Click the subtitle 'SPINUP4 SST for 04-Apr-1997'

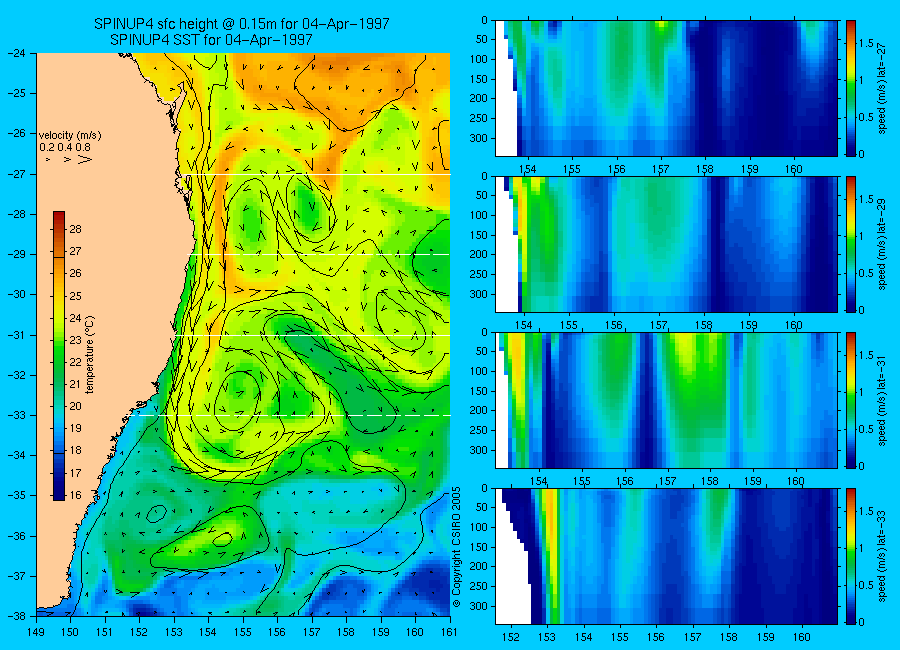point(211,40)
